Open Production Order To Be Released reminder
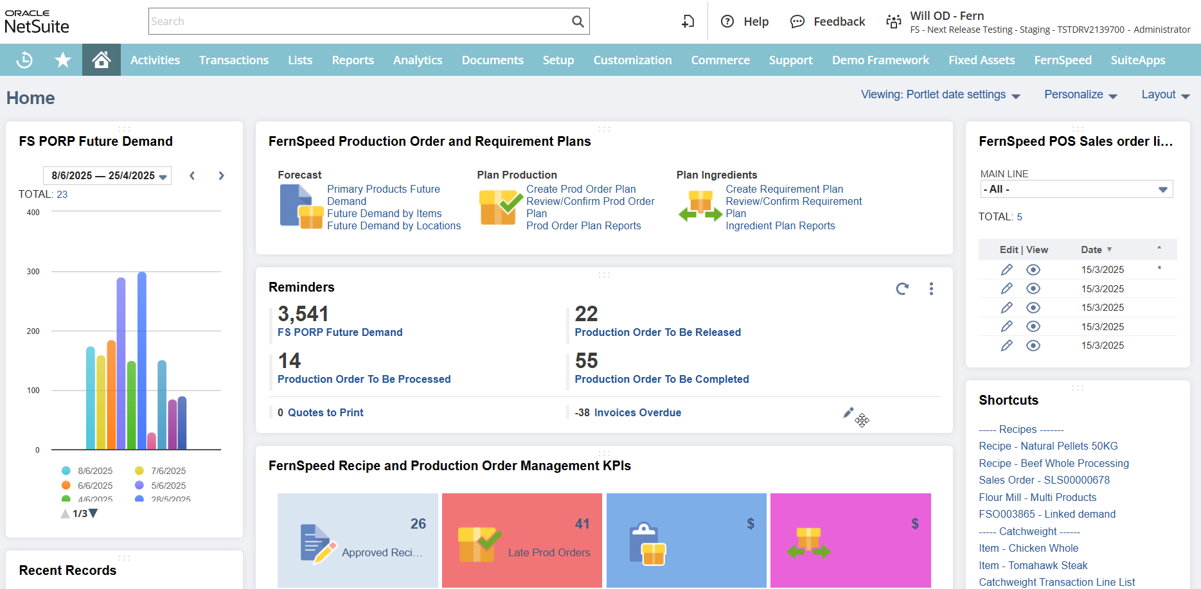1201x589 pixels. (658, 332)
